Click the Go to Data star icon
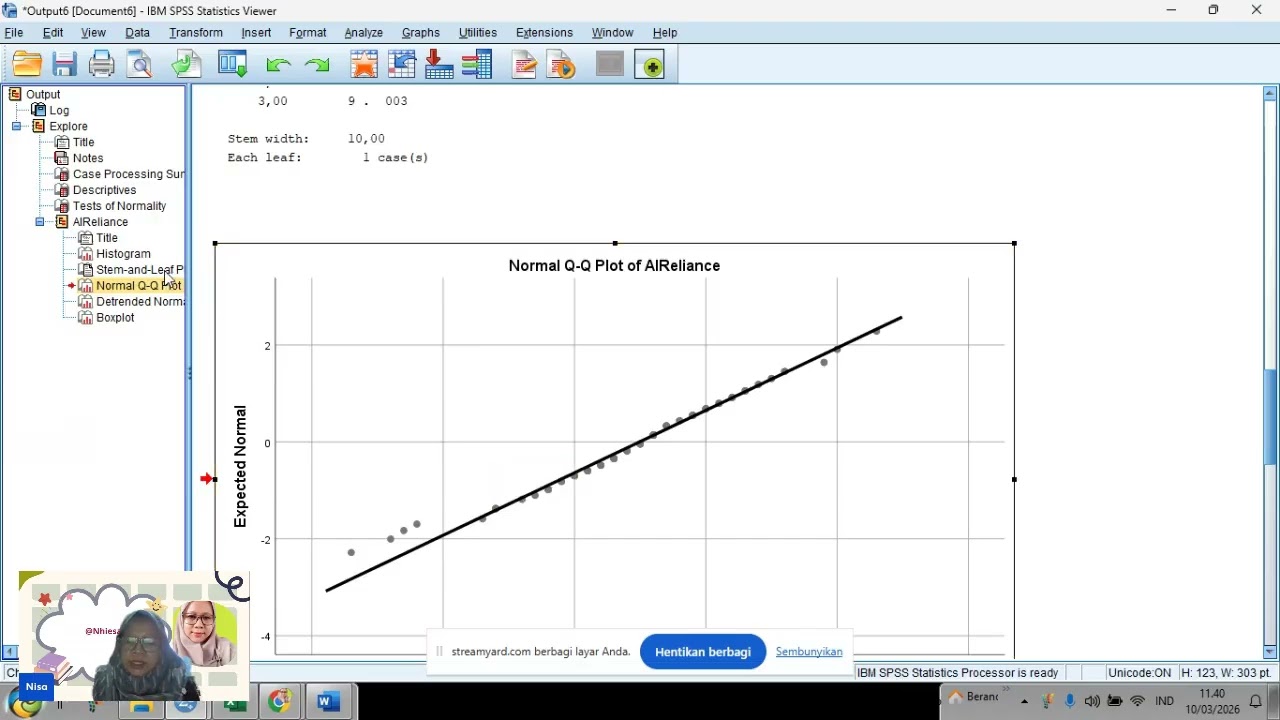 [x=364, y=65]
